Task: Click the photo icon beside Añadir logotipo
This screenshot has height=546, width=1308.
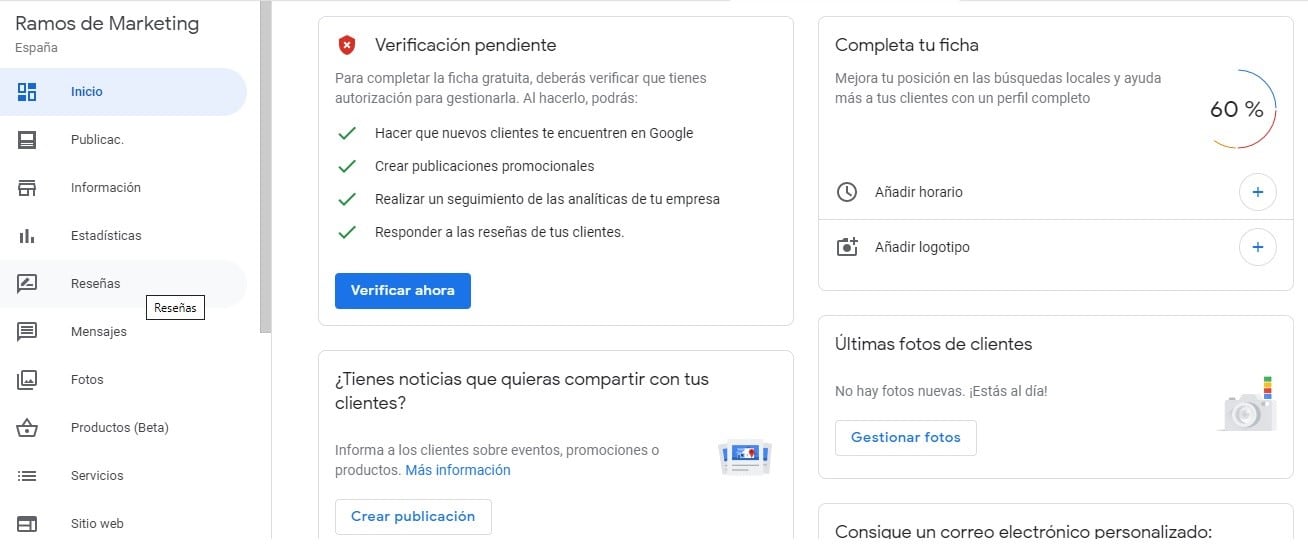Action: (x=847, y=247)
